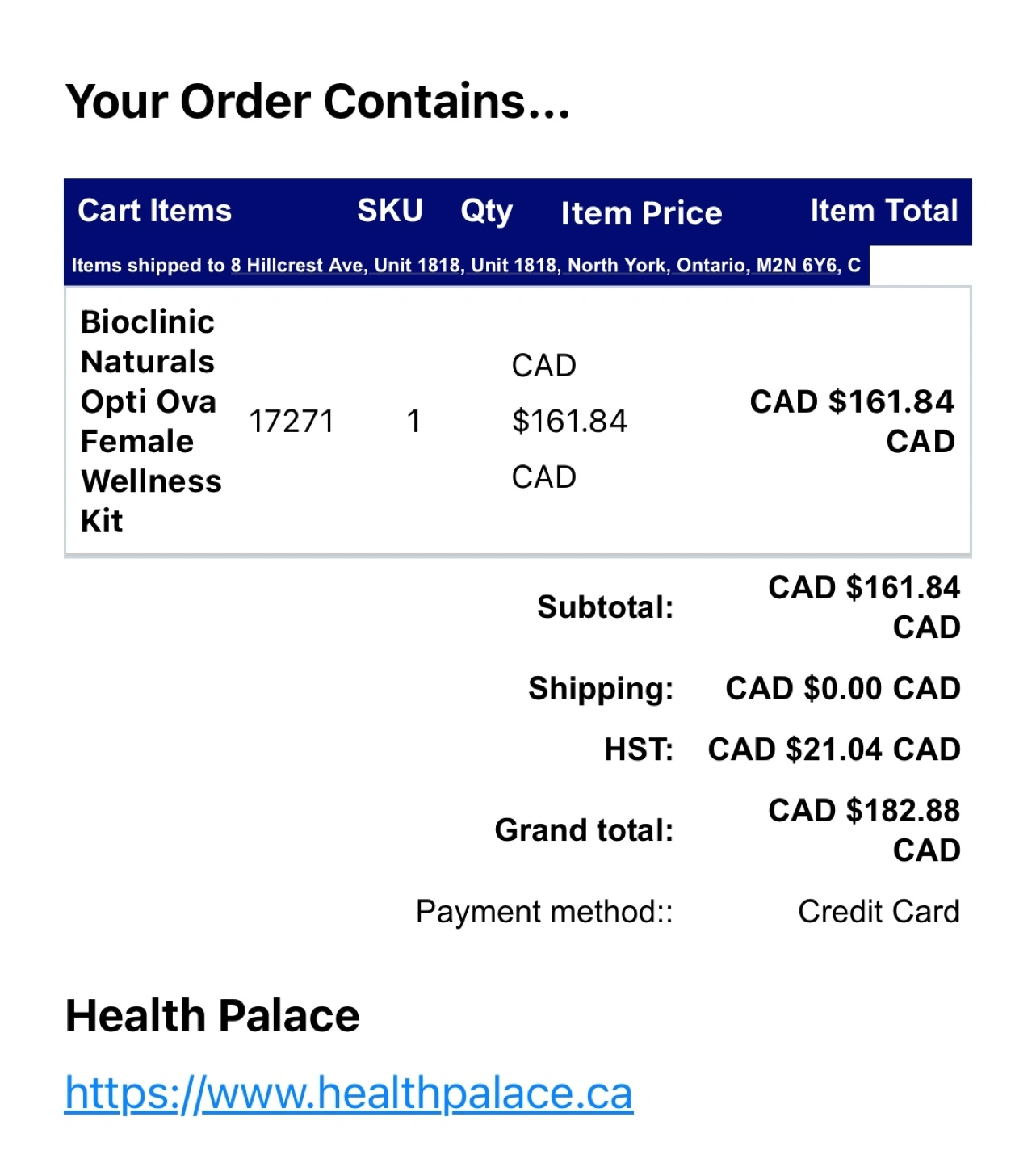The image size is (1036, 1163).
Task: Click the item total CAD $161.84
Action: point(852,402)
